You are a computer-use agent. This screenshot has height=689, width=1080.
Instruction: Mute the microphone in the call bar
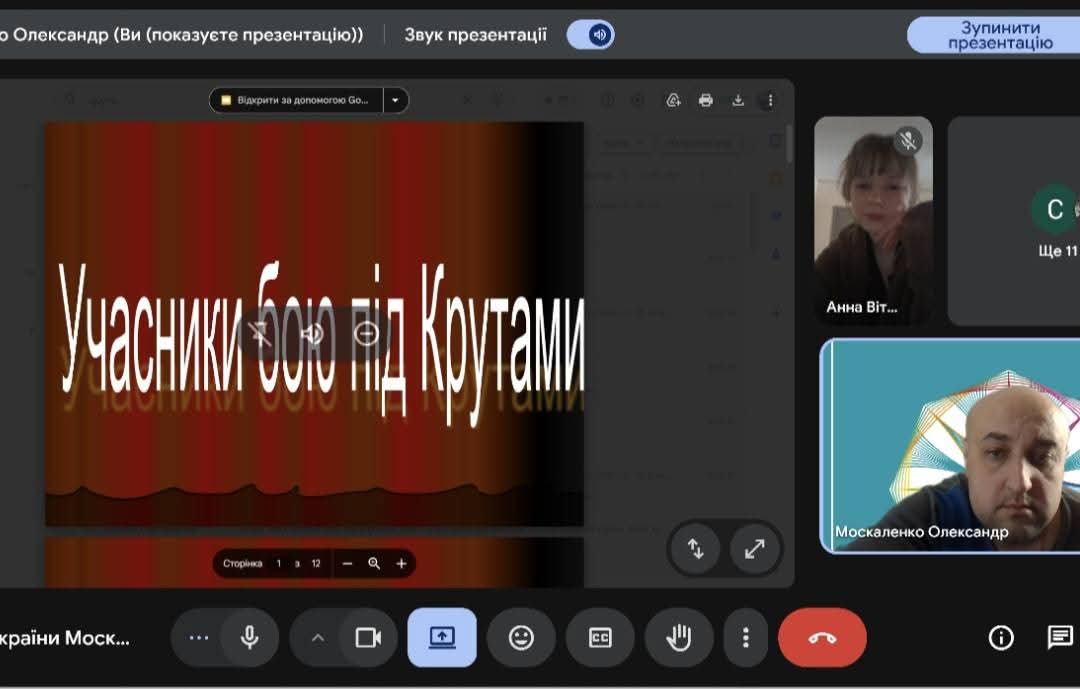tap(249, 637)
